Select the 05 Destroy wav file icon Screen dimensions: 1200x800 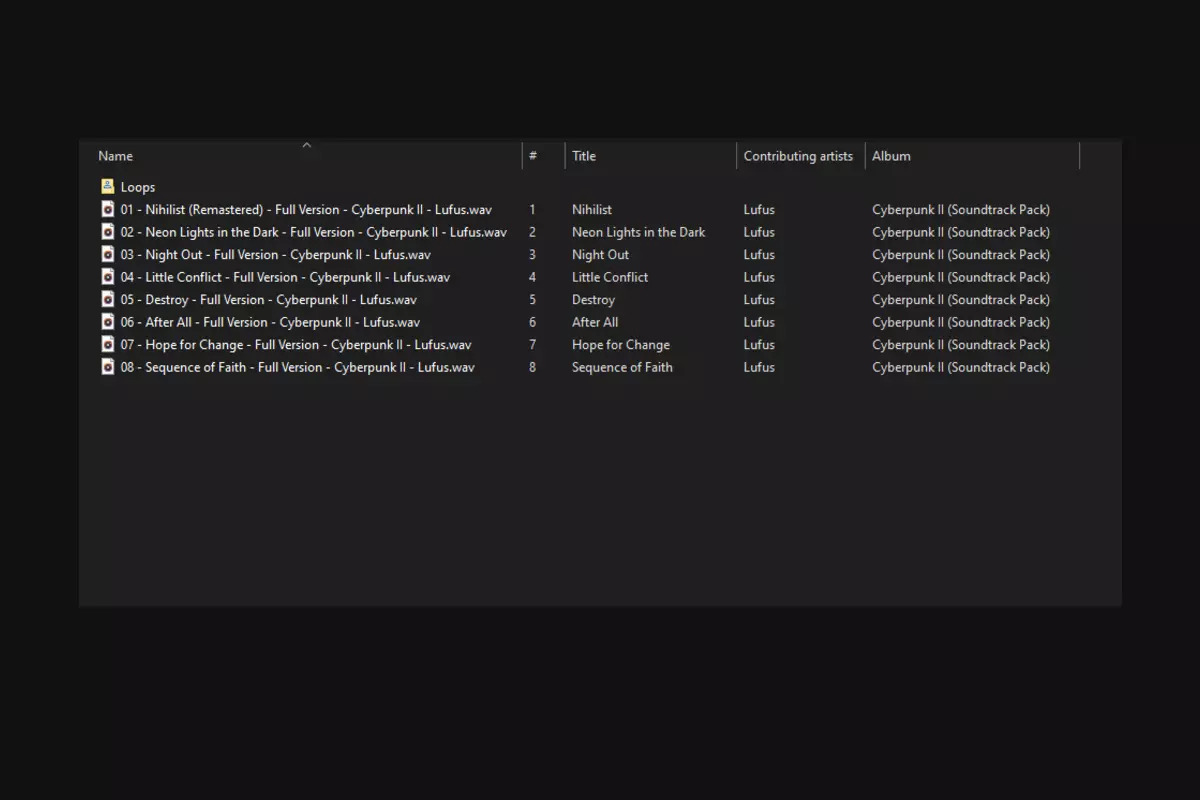pos(108,300)
